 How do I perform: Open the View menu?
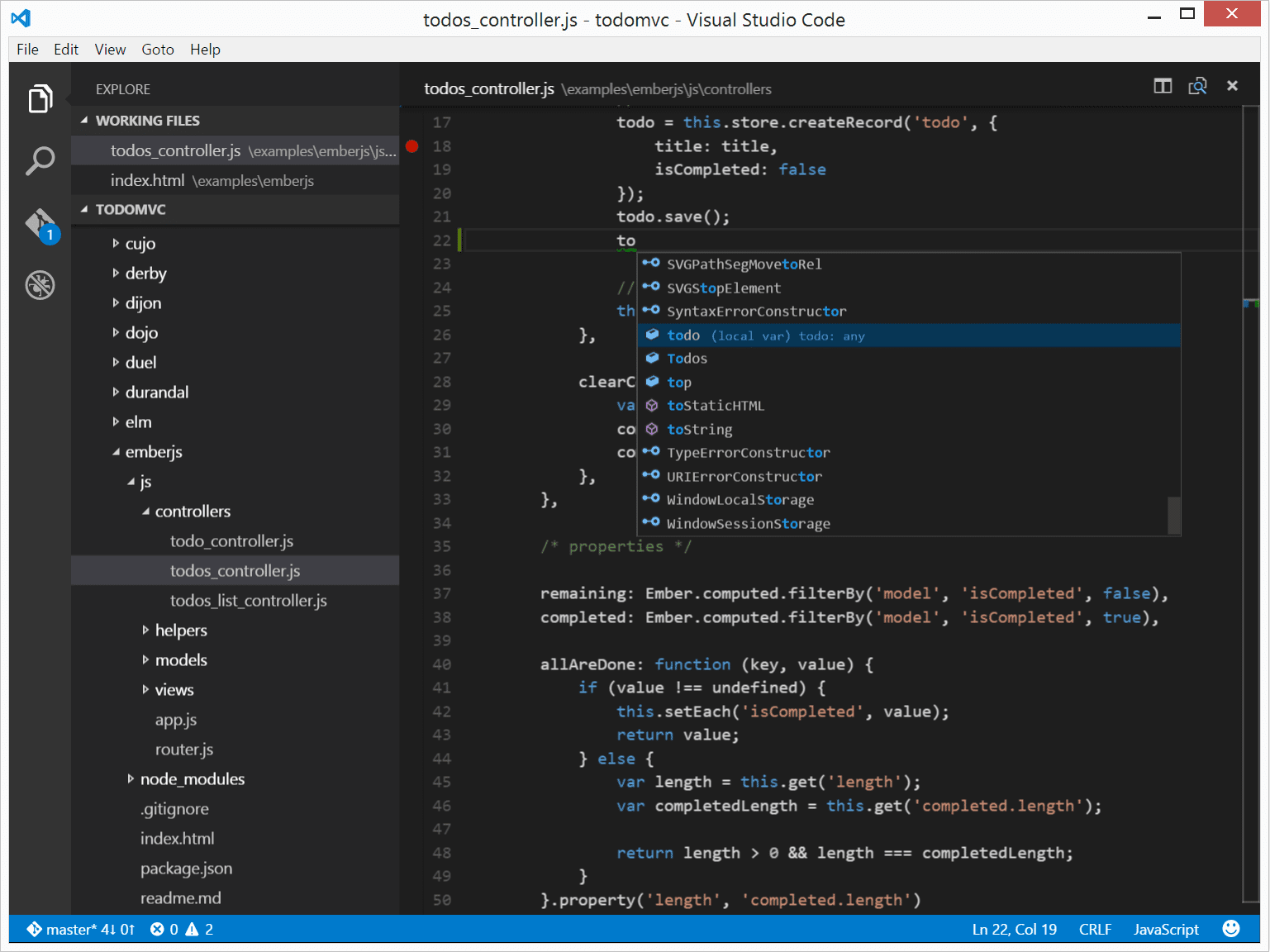[x=110, y=49]
